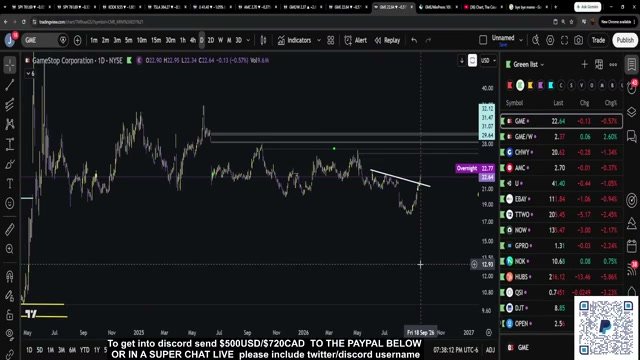
Task: Select the brush drawing tool
Action: 10,164
